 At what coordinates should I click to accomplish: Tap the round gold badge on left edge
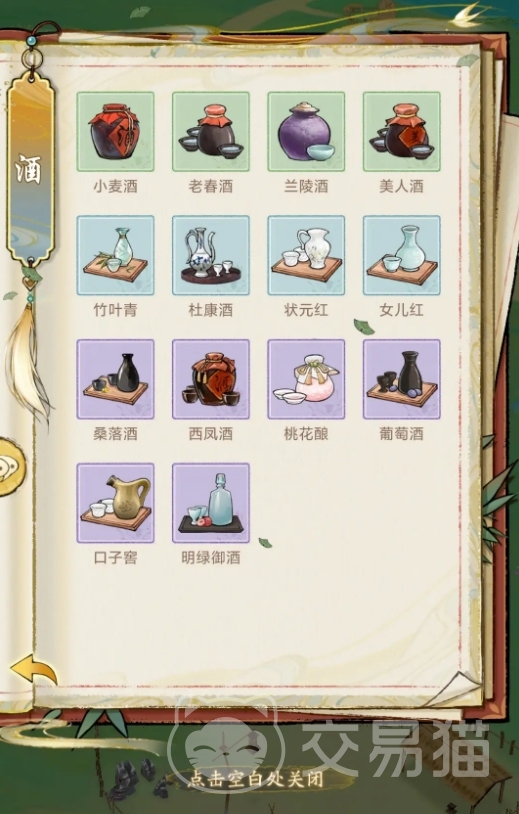click(x=11, y=467)
